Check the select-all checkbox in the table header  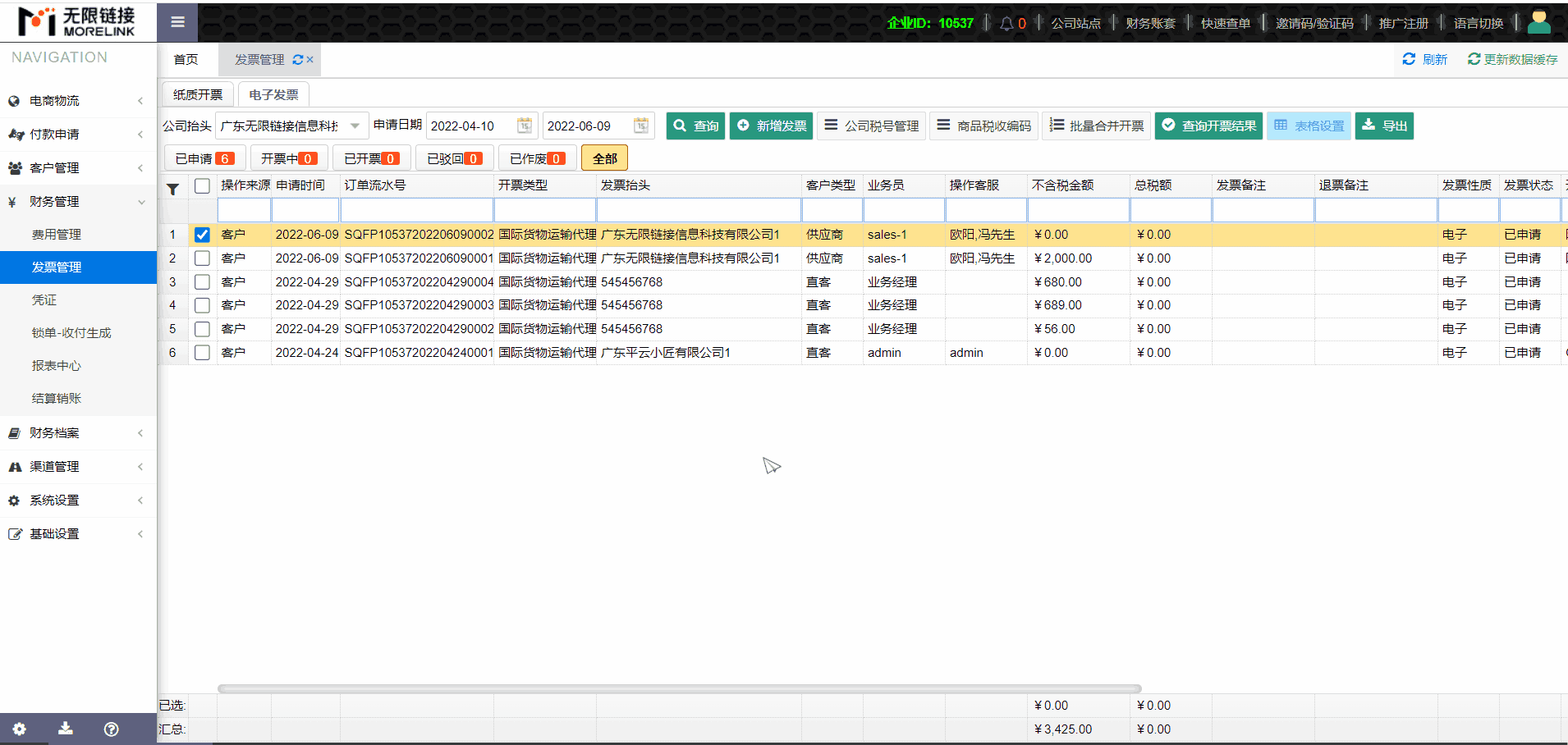(x=202, y=186)
